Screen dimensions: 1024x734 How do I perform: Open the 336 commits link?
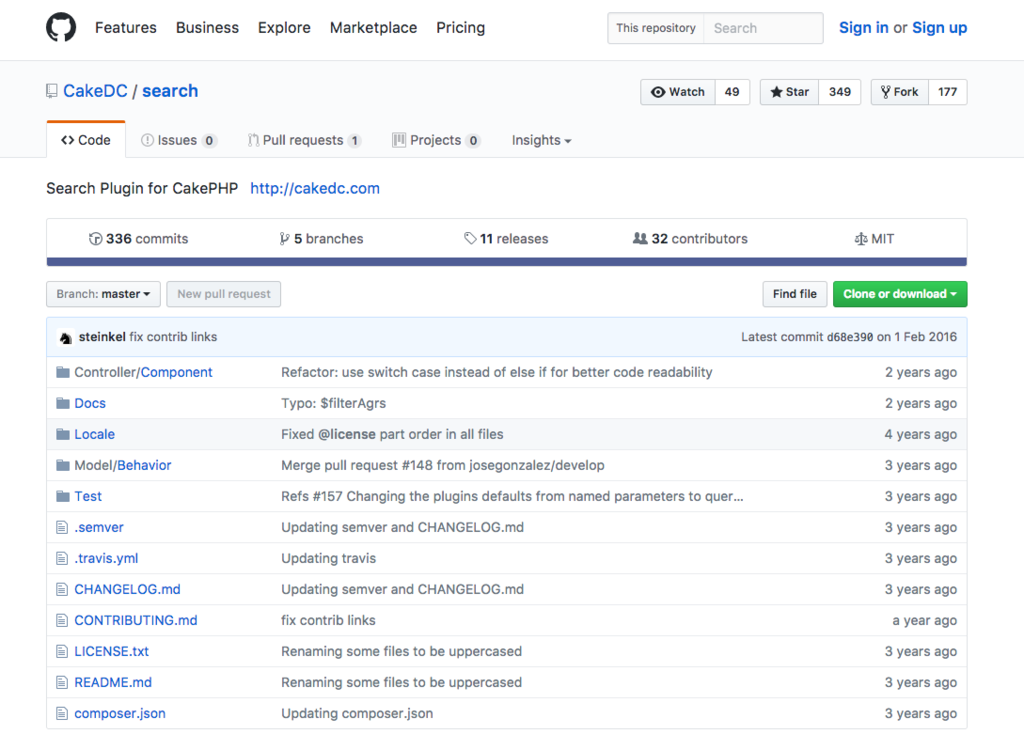point(138,239)
